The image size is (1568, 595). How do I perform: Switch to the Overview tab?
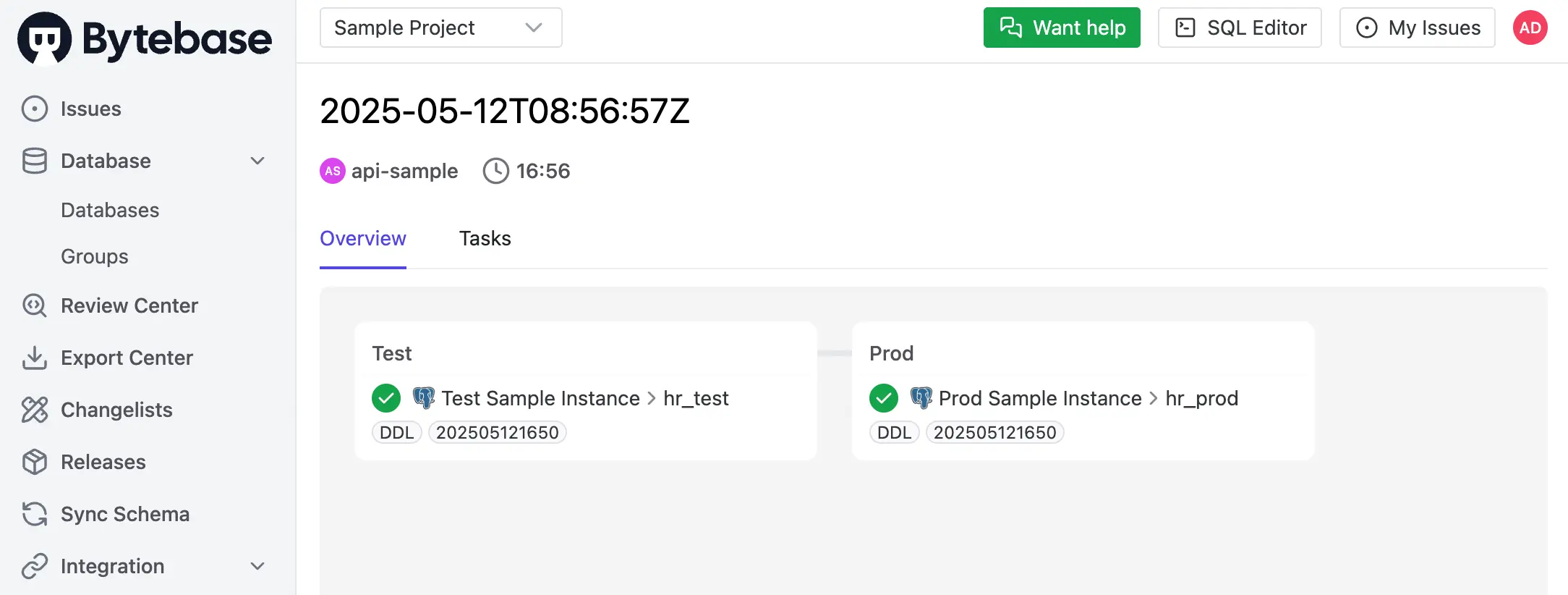363,239
